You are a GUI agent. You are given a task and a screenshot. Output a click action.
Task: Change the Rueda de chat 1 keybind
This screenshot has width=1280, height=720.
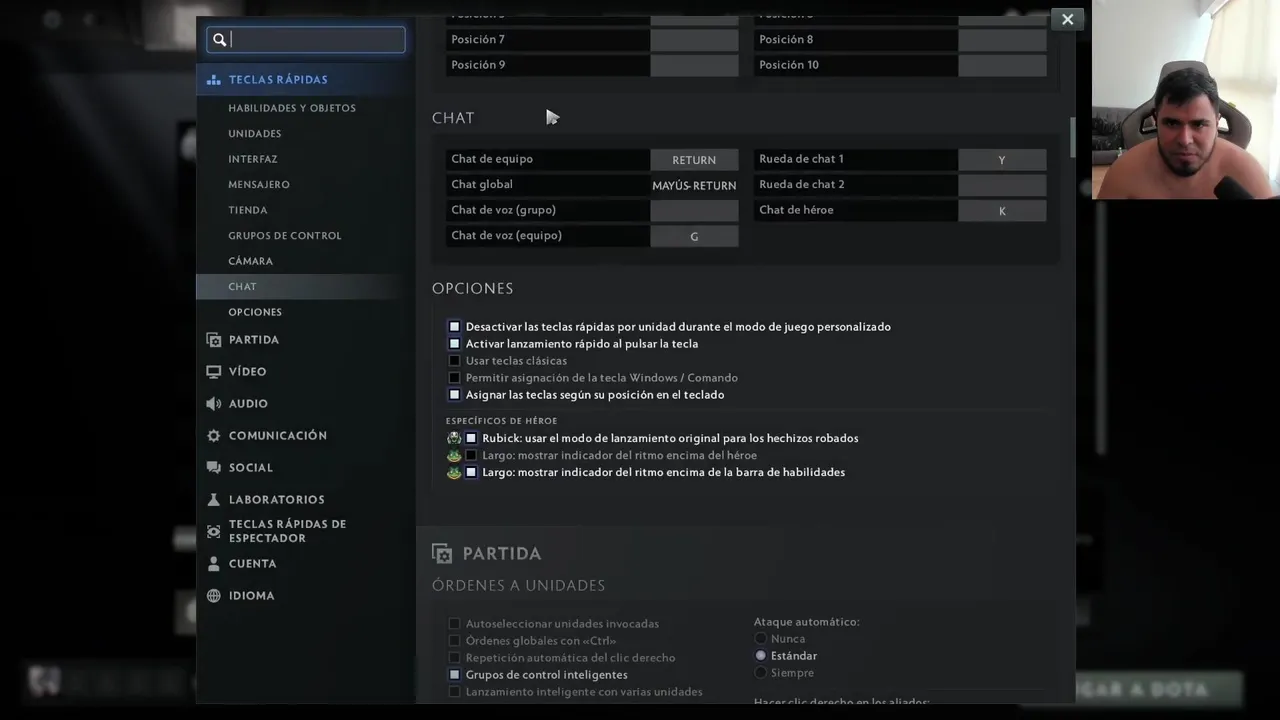[1002, 160]
